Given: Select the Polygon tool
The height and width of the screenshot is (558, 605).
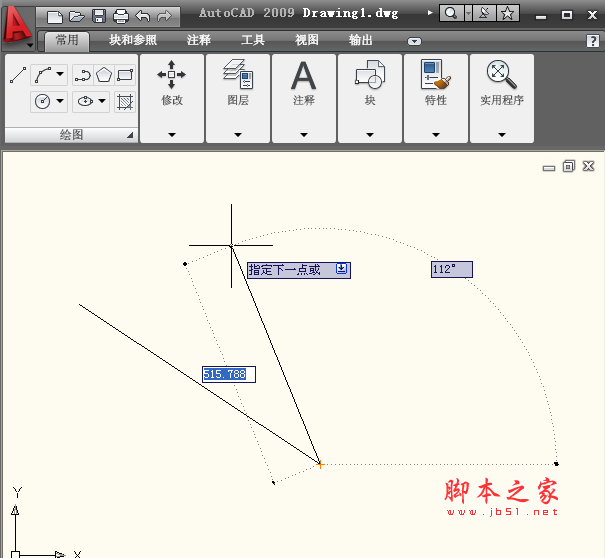Looking at the screenshot, I should [x=103, y=75].
